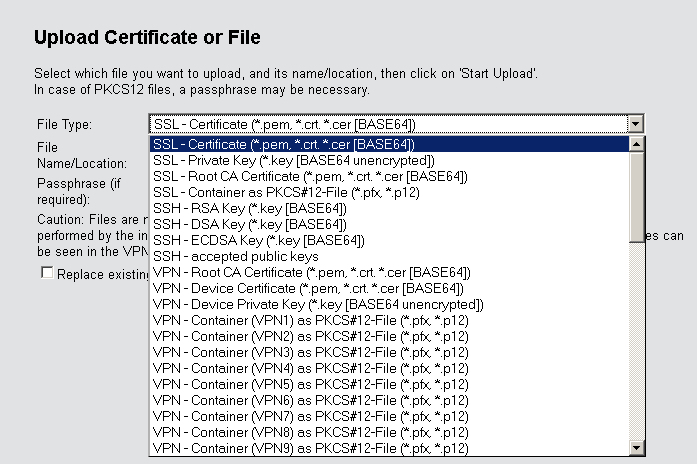Image resolution: width=697 pixels, height=464 pixels.
Task: Select SSH - ECDSA Key option
Action: [258, 240]
